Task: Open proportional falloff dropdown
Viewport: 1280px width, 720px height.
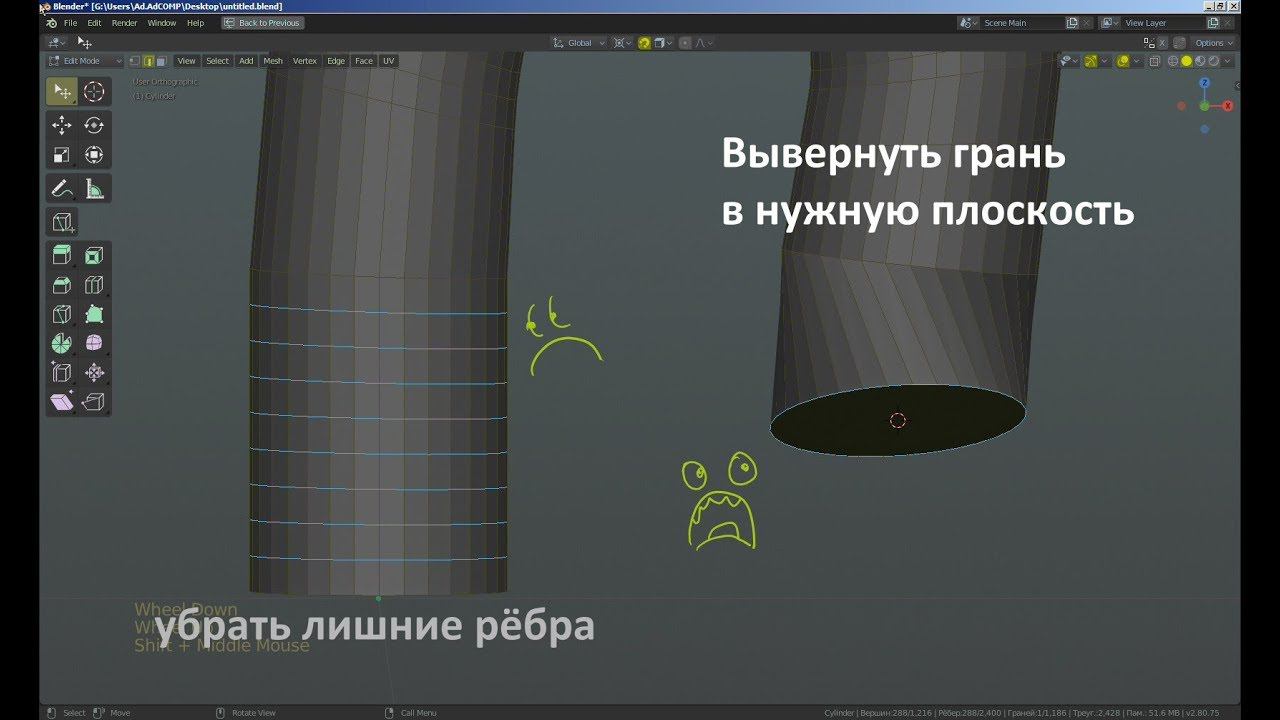Action: coord(705,43)
